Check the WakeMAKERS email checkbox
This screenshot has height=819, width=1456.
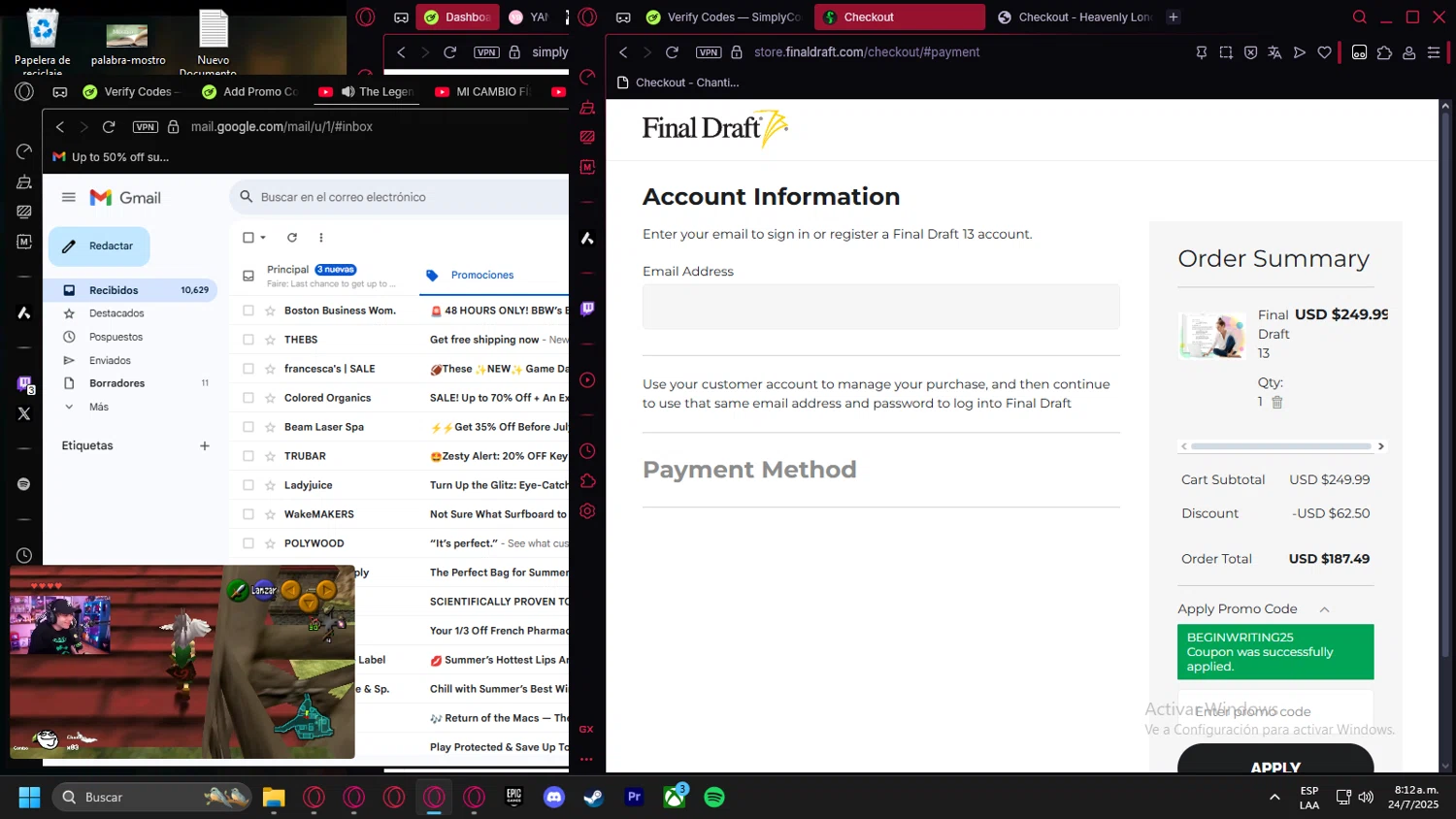pyautogui.click(x=248, y=514)
